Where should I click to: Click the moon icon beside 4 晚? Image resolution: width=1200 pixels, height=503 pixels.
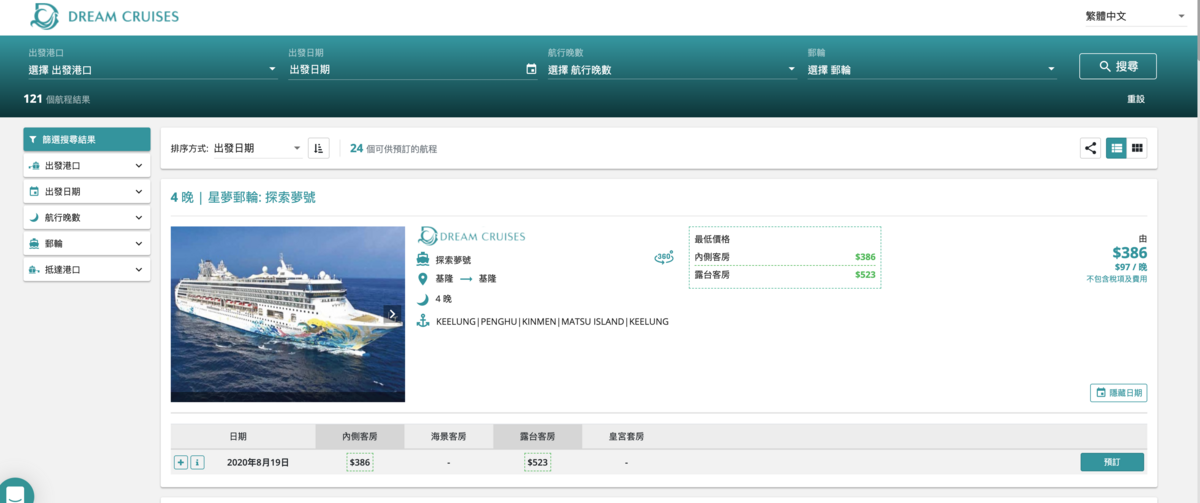point(422,299)
